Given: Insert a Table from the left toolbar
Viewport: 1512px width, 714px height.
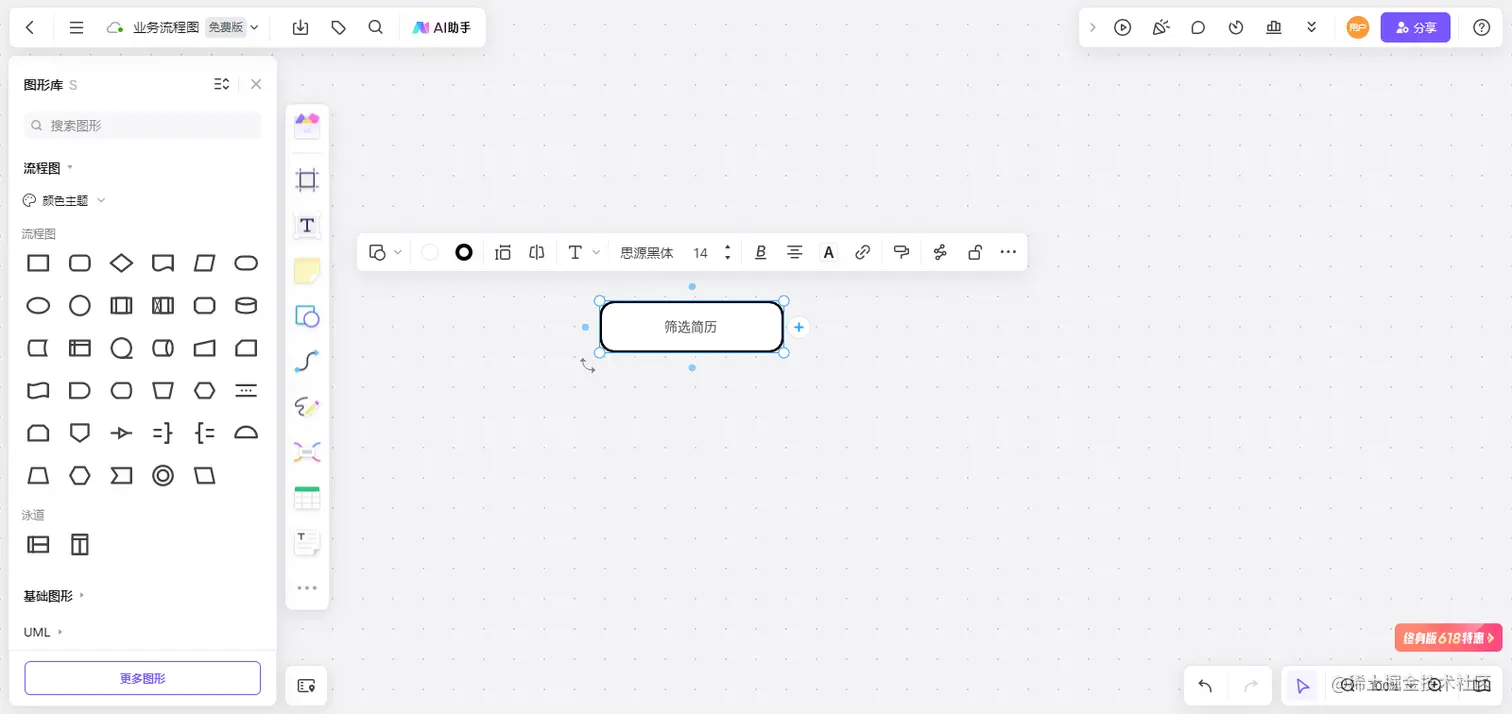Looking at the screenshot, I should pyautogui.click(x=307, y=497).
